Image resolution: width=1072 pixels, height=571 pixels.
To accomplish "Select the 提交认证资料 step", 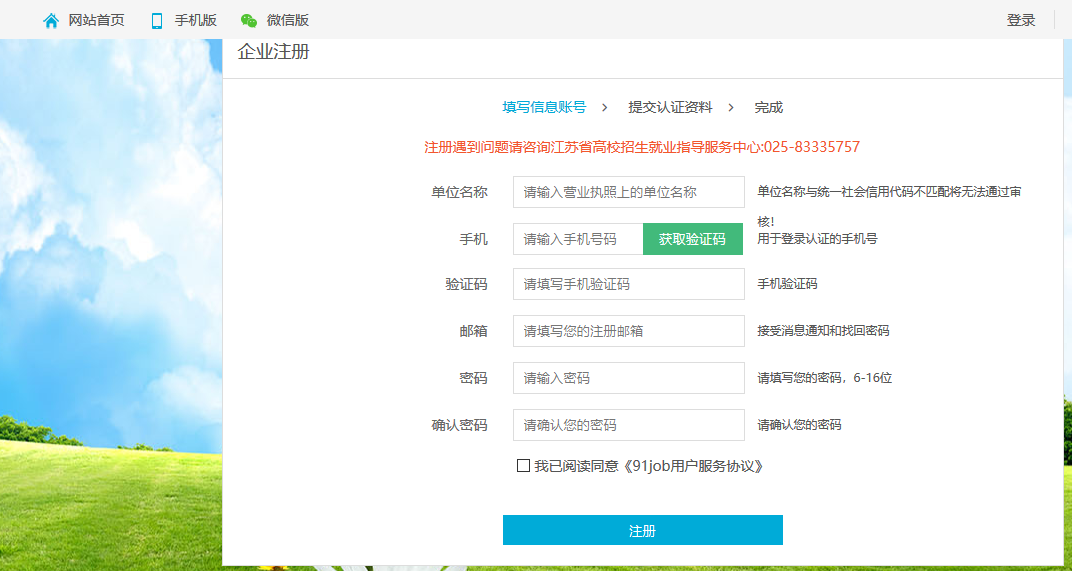I will click(x=670, y=107).
